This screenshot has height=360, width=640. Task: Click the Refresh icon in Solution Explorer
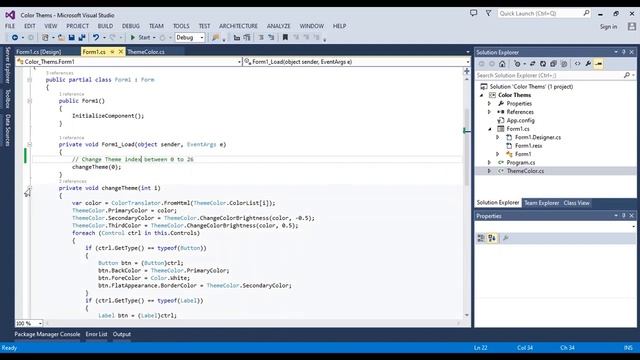click(543, 64)
